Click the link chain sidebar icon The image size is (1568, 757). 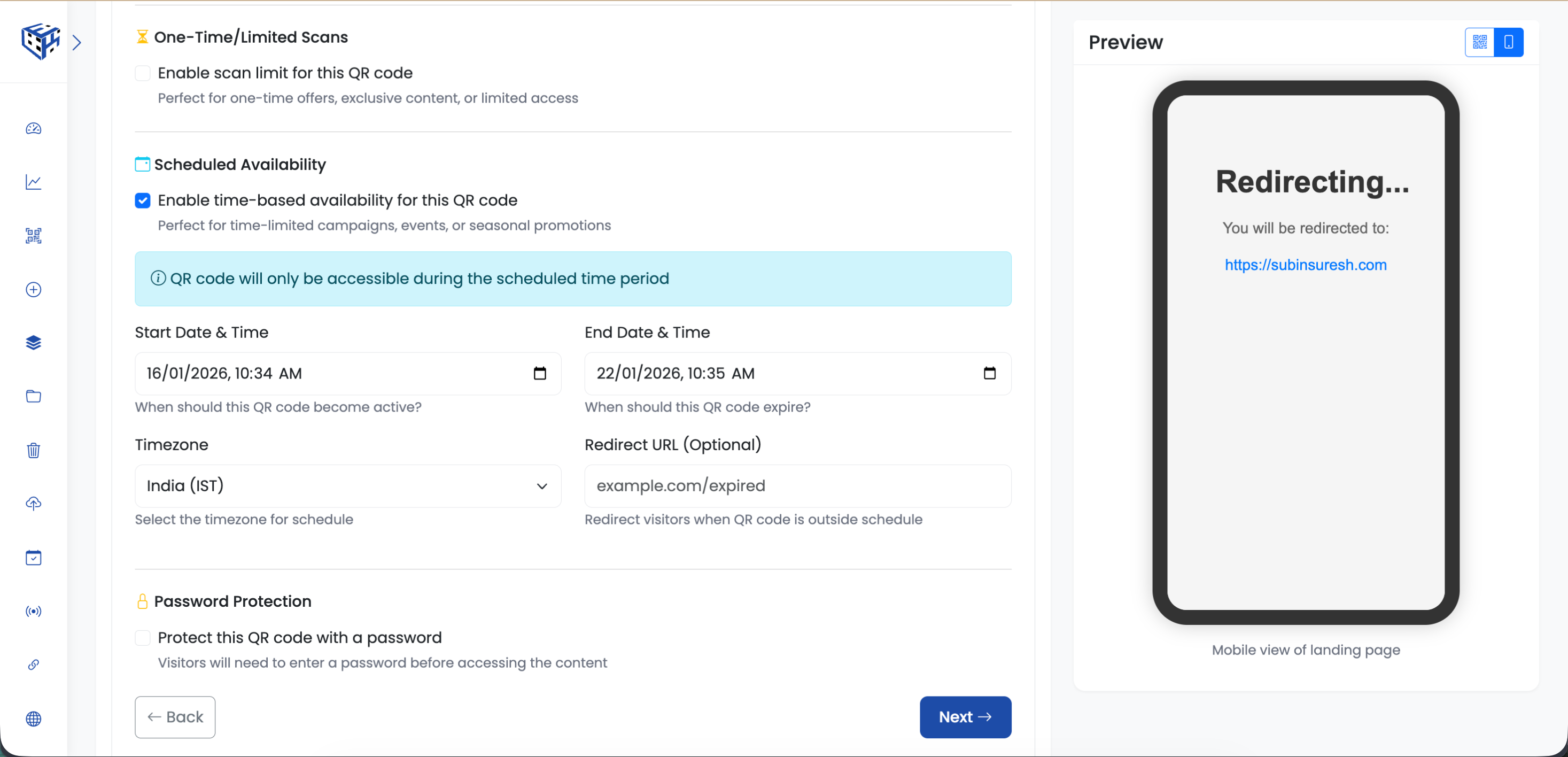tap(34, 665)
